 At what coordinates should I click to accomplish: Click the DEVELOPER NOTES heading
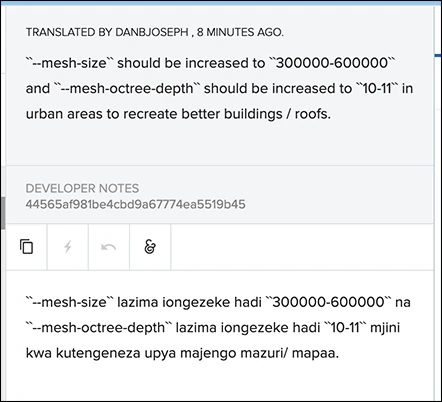coord(82,188)
